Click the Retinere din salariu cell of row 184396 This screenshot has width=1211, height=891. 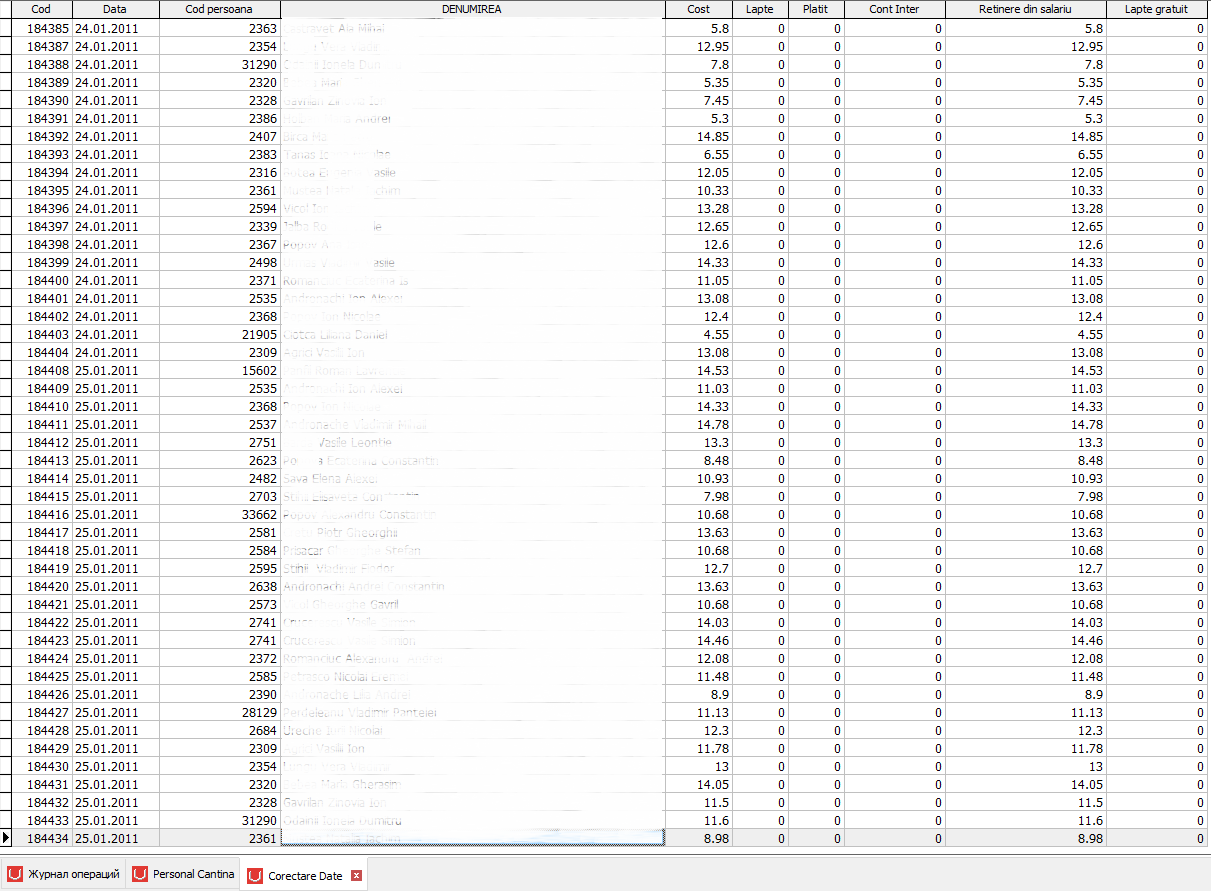(1025, 209)
